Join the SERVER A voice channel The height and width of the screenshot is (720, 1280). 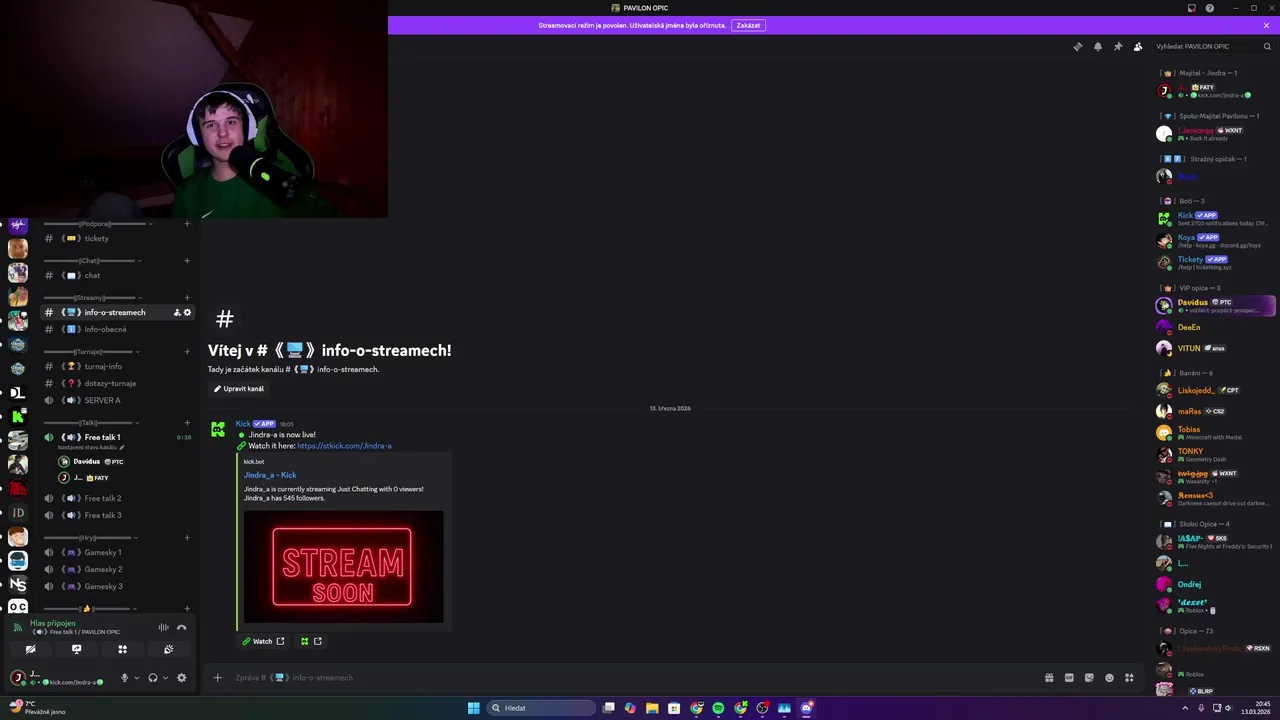click(117, 400)
